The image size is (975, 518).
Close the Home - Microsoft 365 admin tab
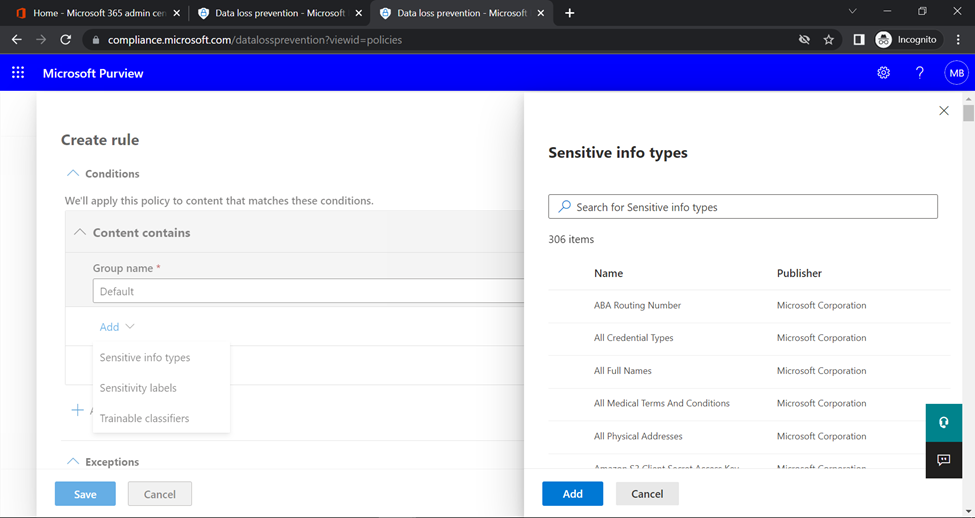pyautogui.click(x=177, y=13)
